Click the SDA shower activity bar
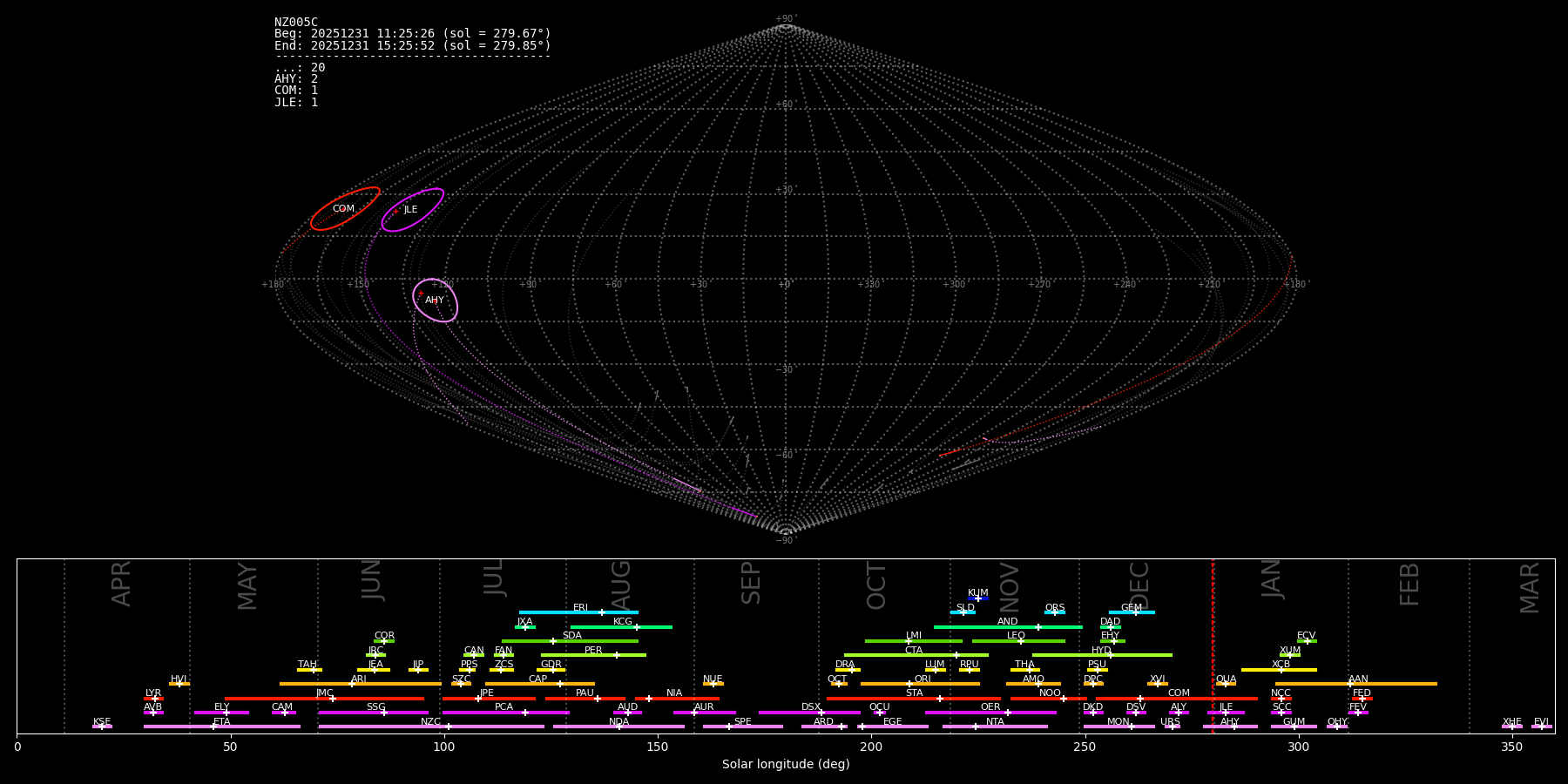Image resolution: width=1568 pixels, height=784 pixels. pyautogui.click(x=570, y=641)
